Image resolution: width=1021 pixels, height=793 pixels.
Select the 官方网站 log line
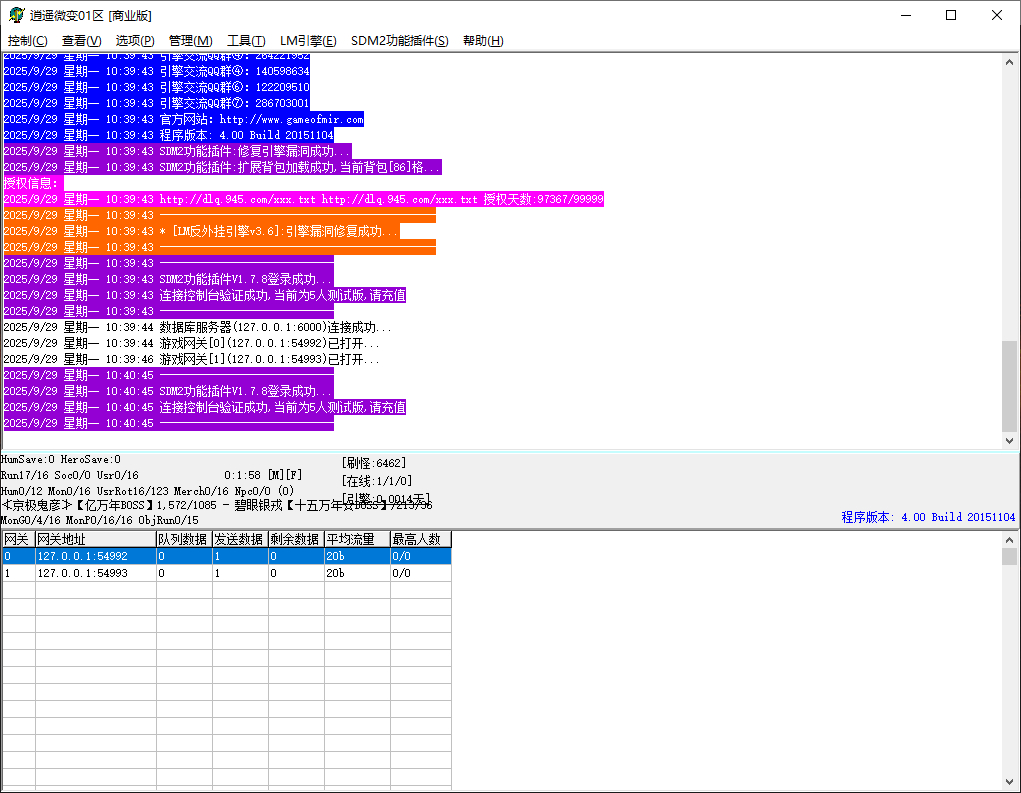pos(183,119)
